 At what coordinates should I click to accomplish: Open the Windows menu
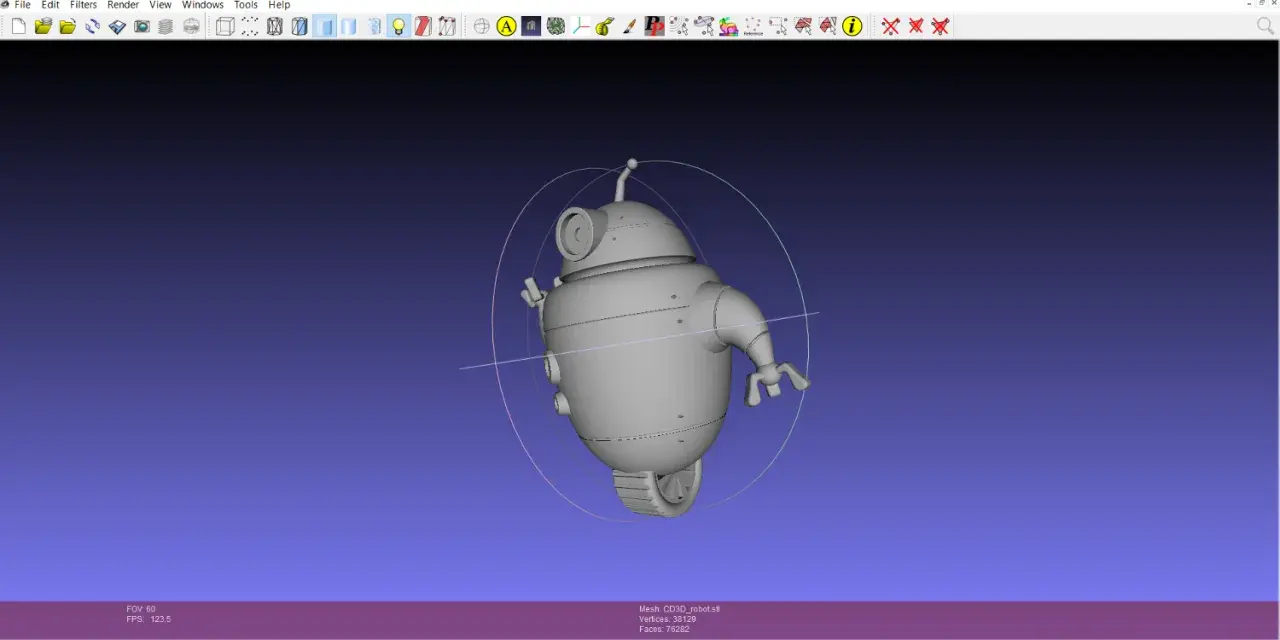[x=203, y=5]
